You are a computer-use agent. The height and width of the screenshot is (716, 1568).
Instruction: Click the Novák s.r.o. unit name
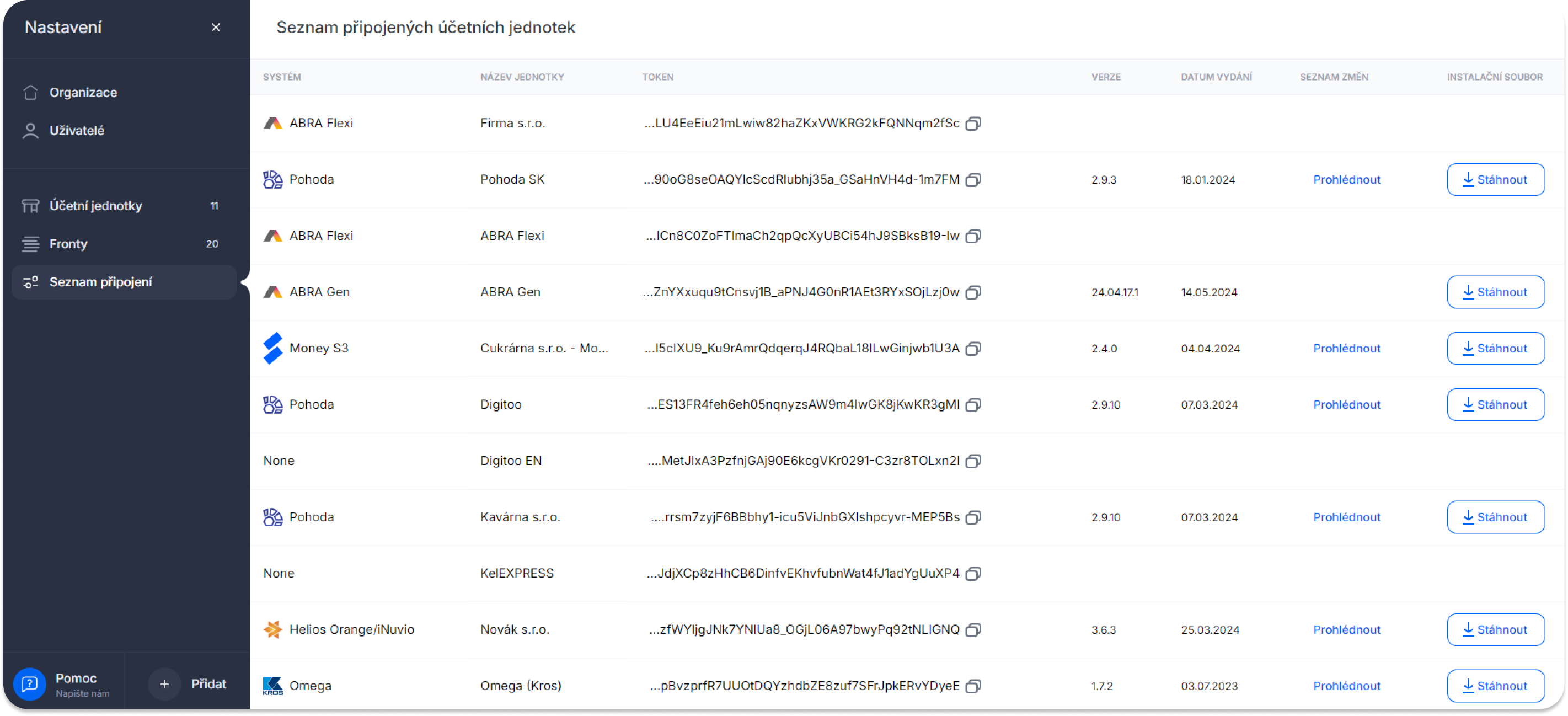tap(515, 629)
